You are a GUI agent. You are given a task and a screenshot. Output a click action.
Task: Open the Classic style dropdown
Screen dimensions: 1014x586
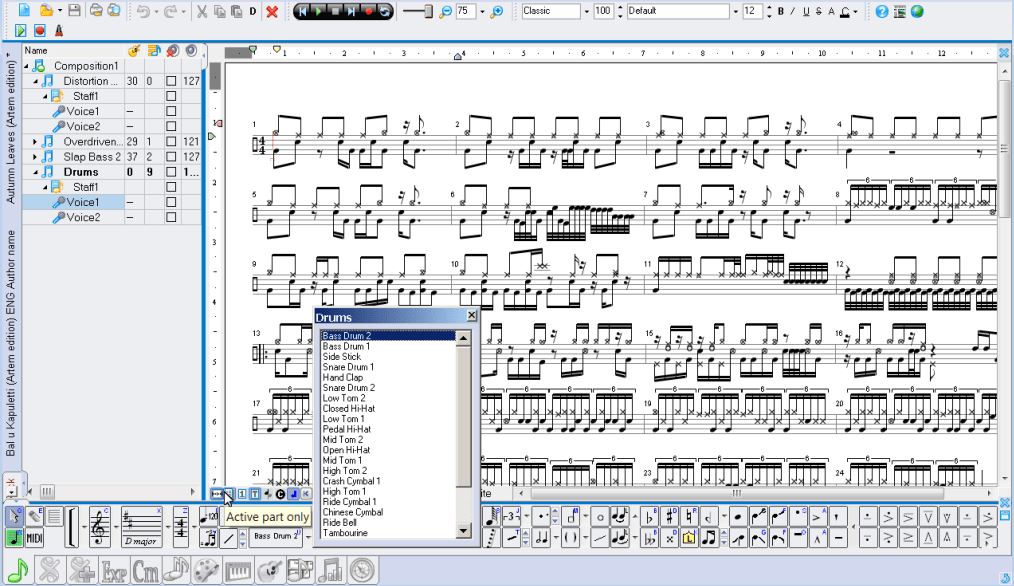587,11
